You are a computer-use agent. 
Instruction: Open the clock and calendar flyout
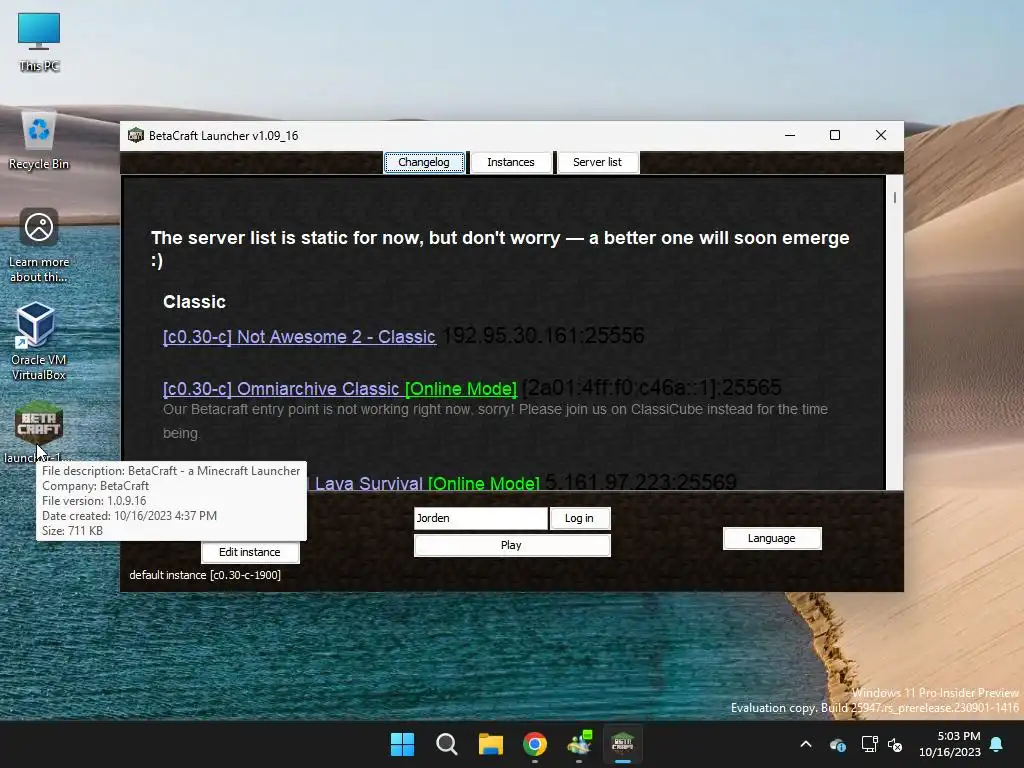950,744
